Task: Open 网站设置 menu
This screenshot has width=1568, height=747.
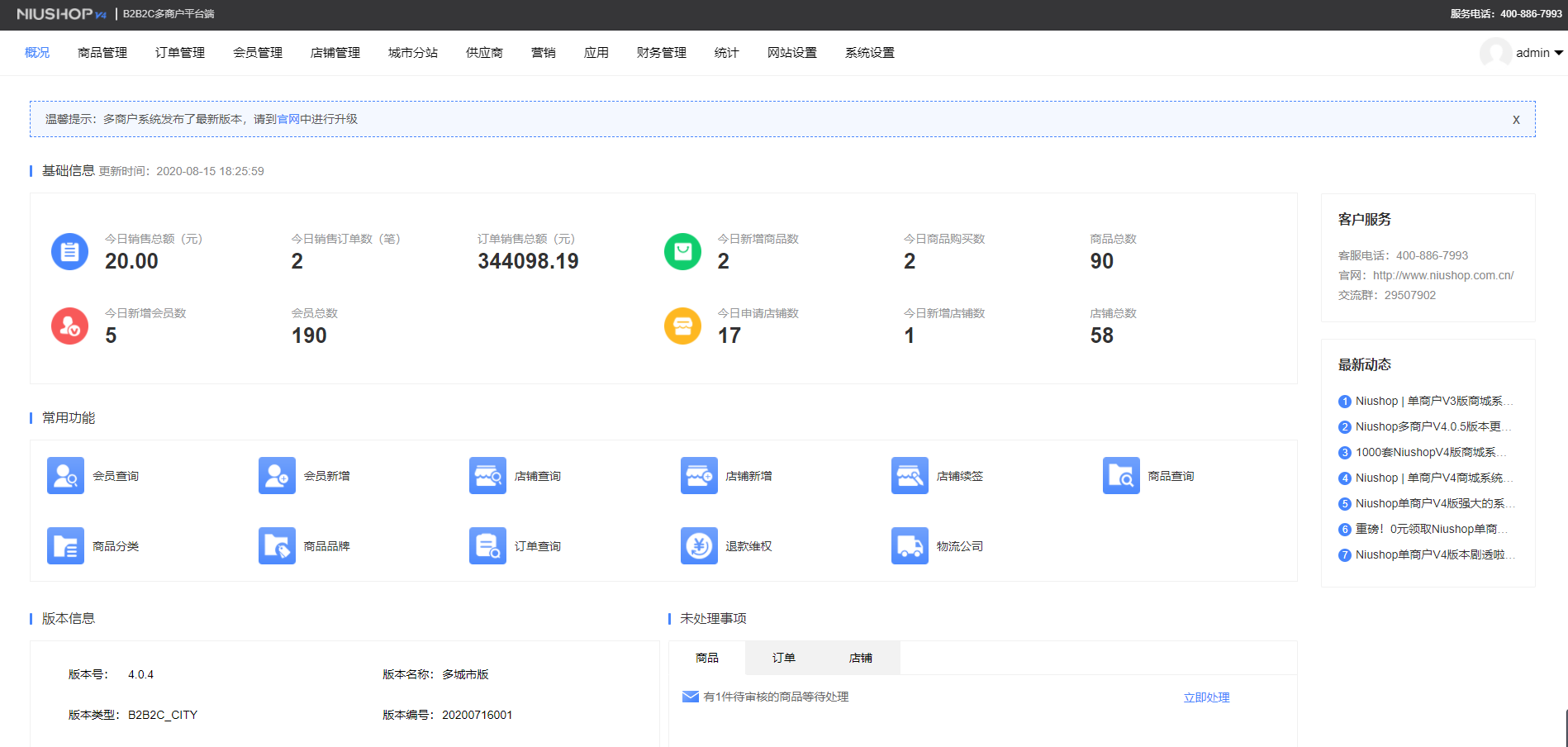Action: 792,53
